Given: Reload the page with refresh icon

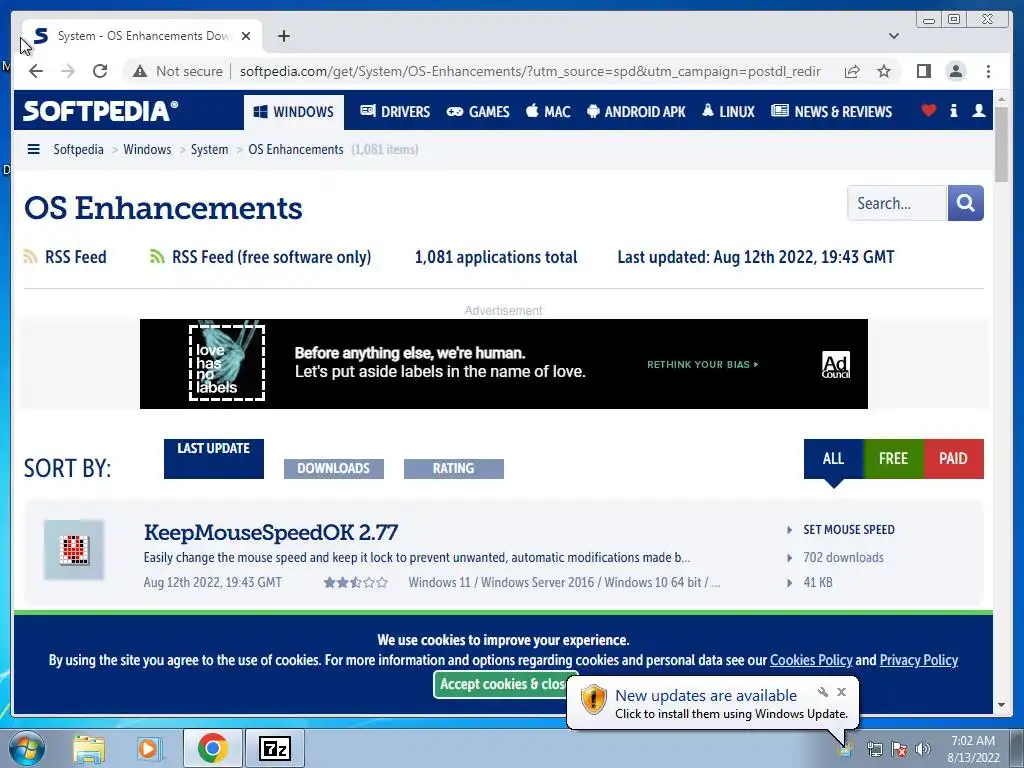Looking at the screenshot, I should [x=100, y=71].
